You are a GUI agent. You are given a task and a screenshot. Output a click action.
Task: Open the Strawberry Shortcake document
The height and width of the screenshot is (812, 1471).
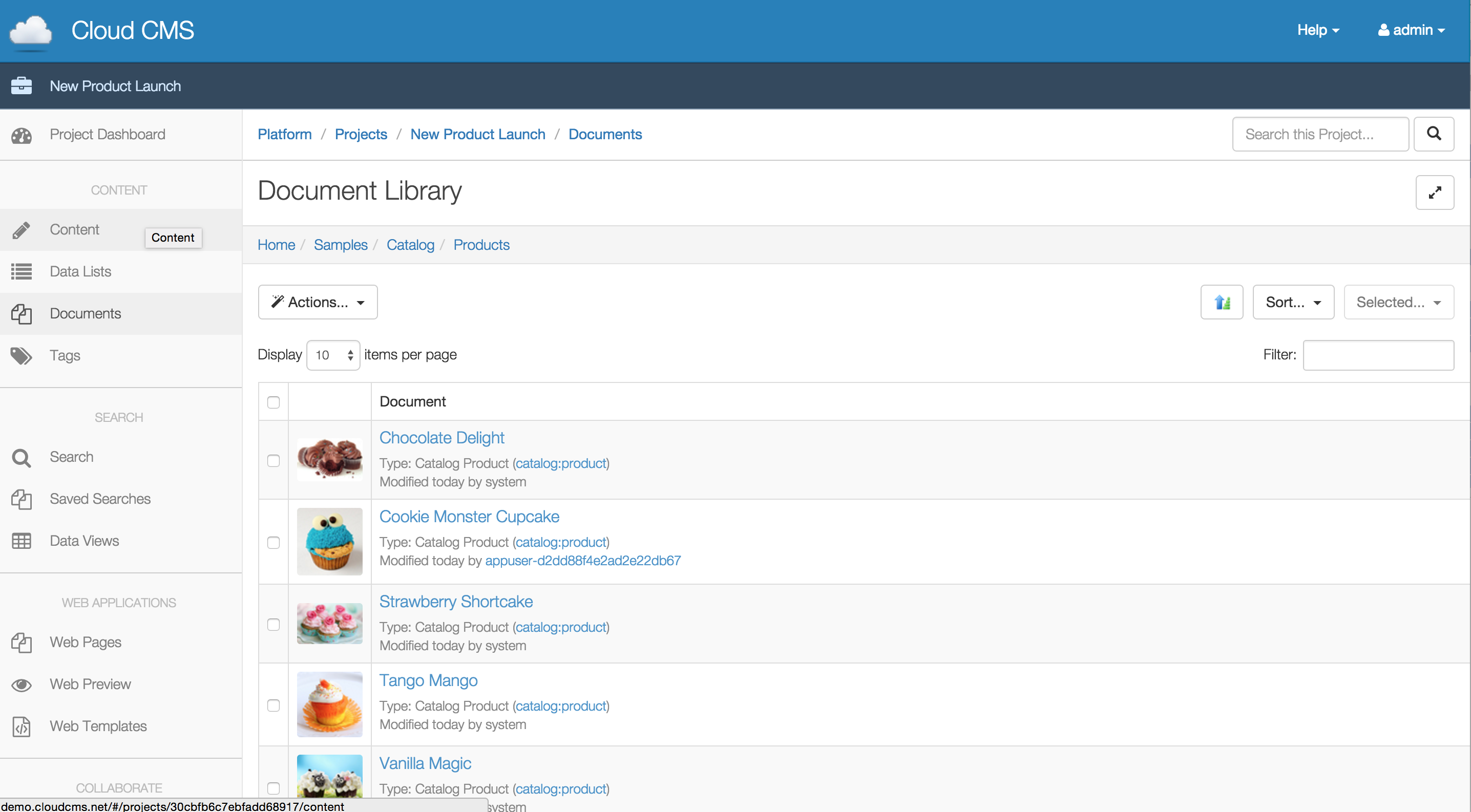coord(456,602)
